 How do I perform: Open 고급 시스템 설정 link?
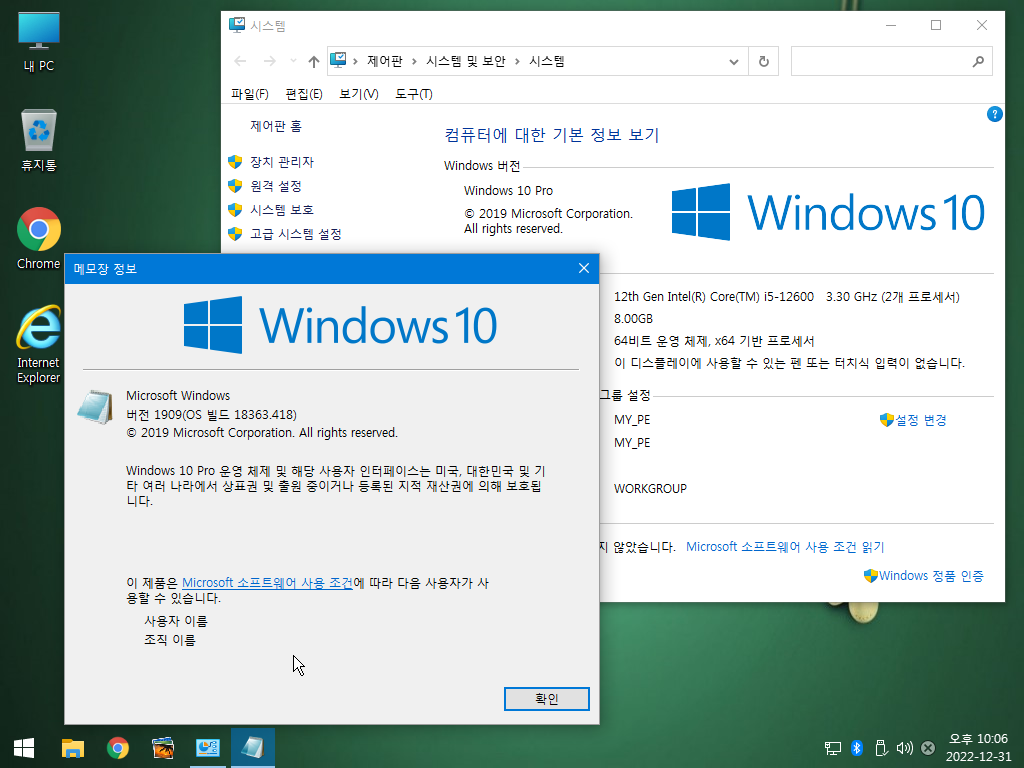click(295, 234)
